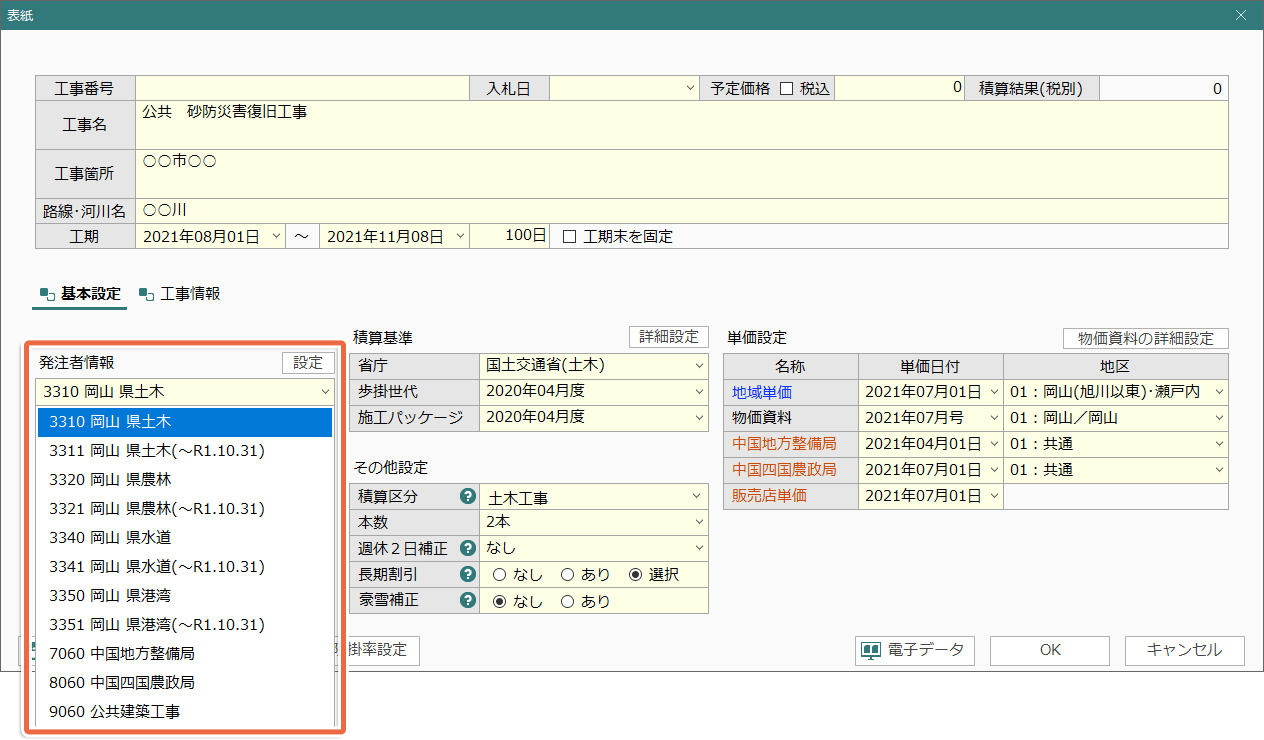This screenshot has height=740, width=1264.
Task: Click the 中国地方整備局 price link
Action: coord(784,444)
